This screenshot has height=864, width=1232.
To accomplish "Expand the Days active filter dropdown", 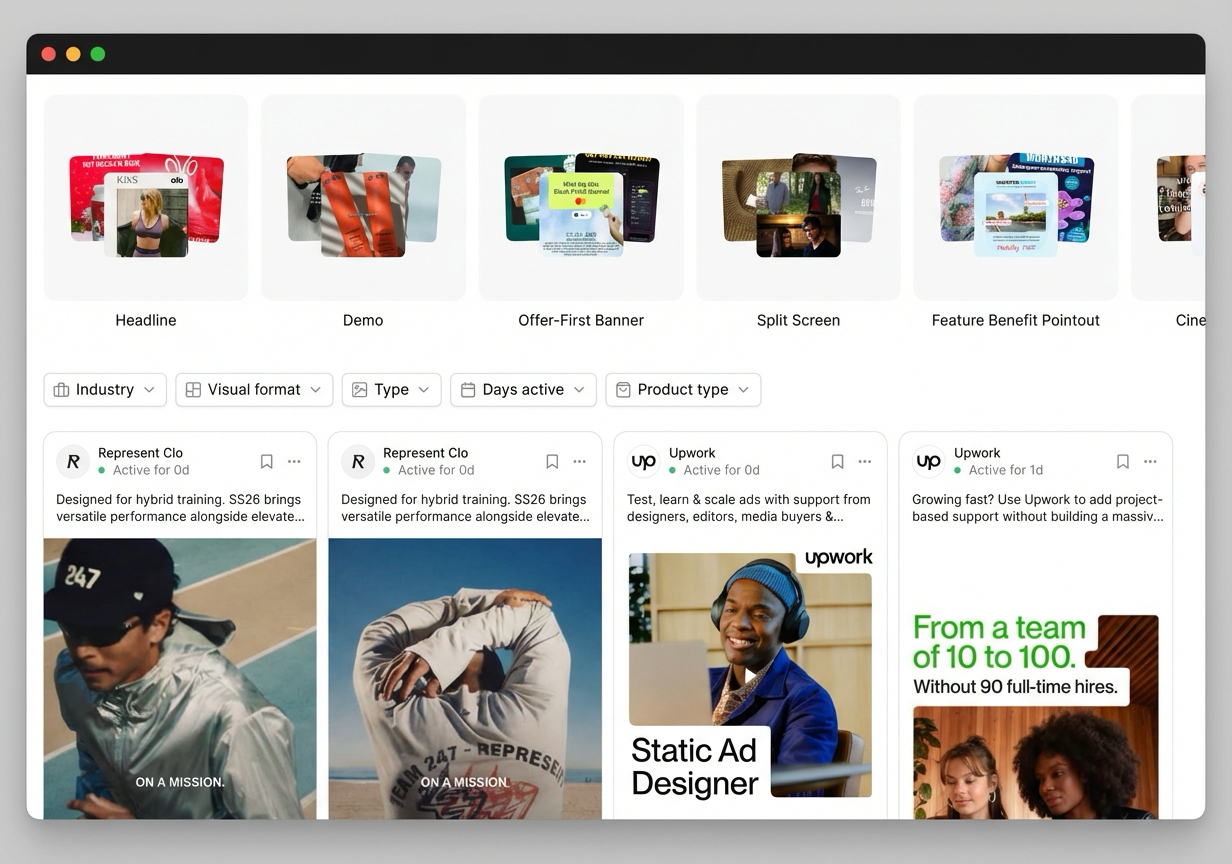I will coord(523,390).
